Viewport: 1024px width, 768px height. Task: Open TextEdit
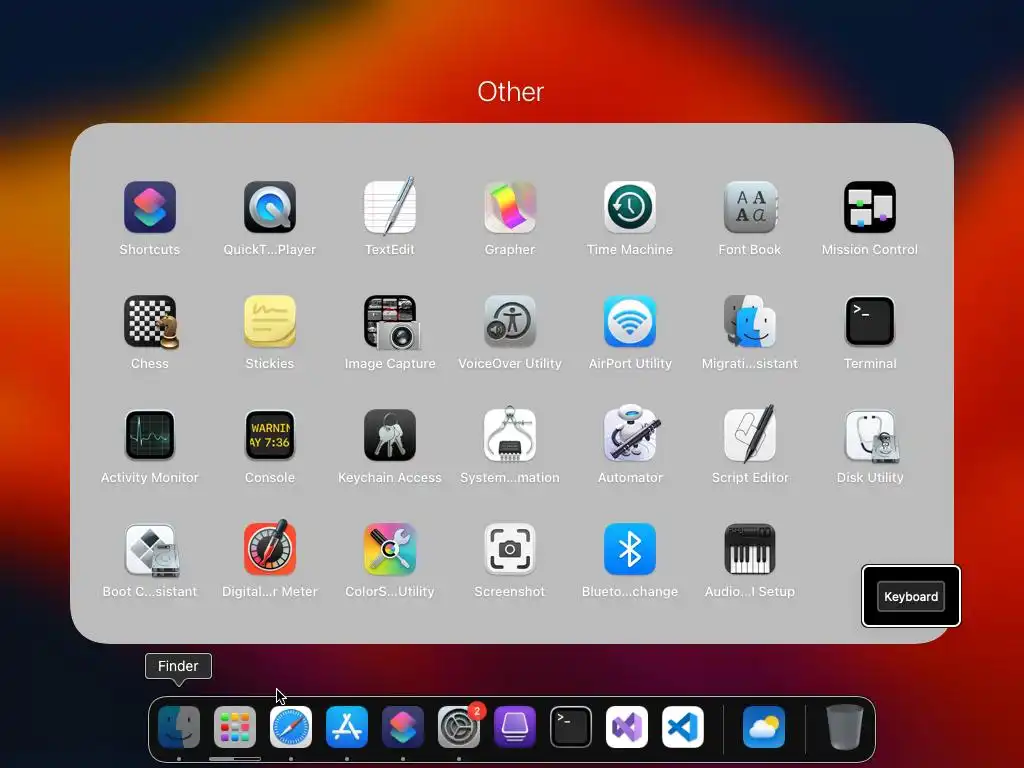[390, 208]
